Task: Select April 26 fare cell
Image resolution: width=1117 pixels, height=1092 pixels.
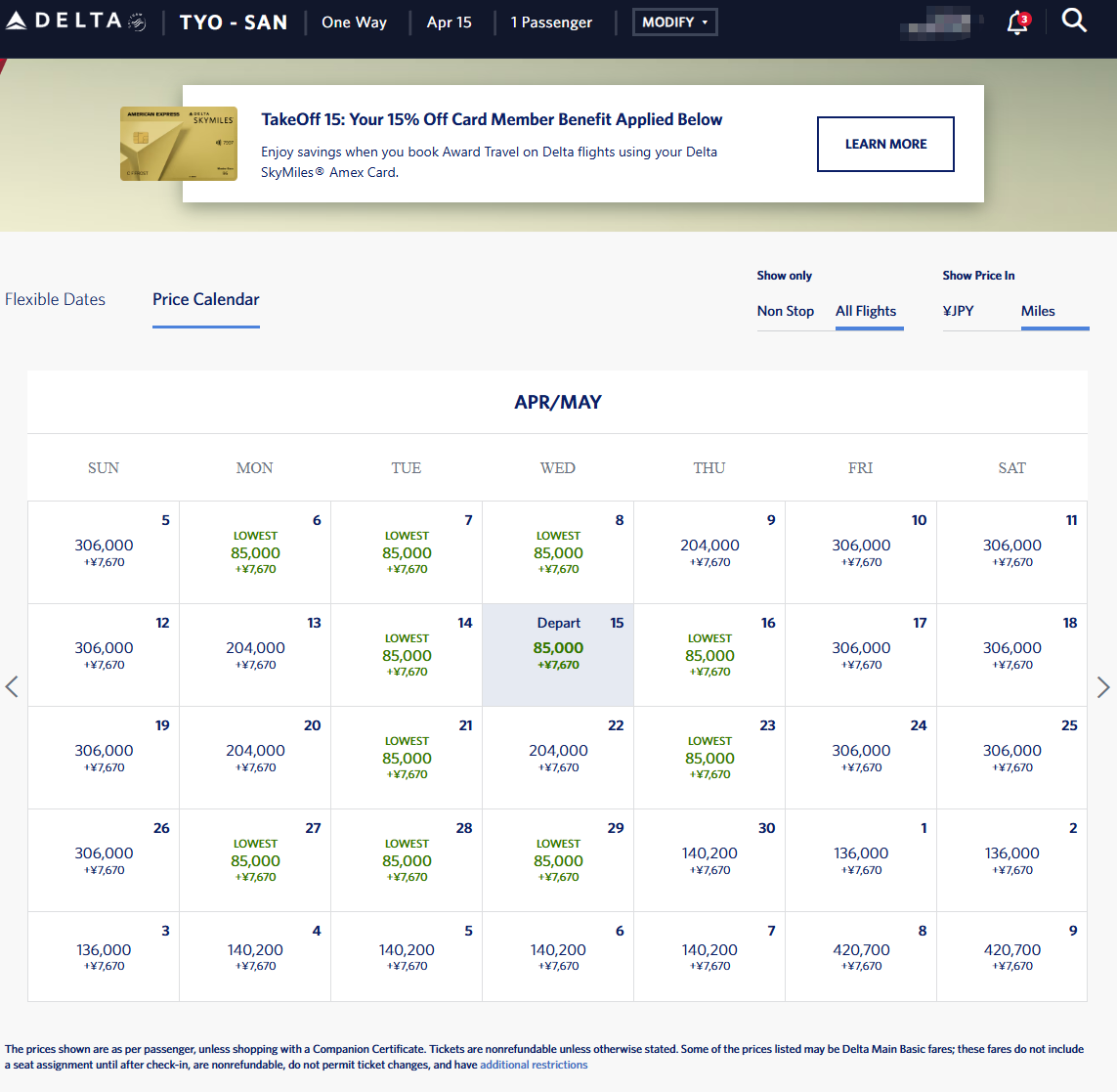Action: [x=104, y=860]
